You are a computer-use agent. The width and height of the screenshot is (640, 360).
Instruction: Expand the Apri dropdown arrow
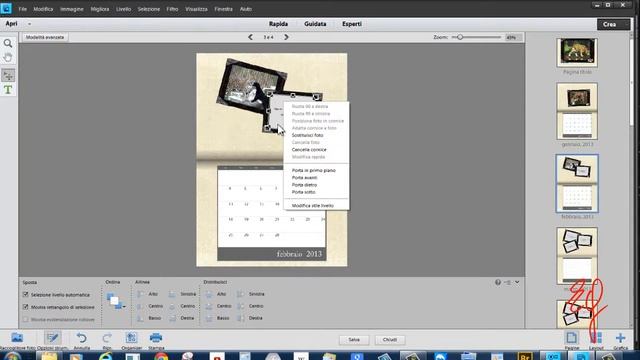click(x=29, y=24)
